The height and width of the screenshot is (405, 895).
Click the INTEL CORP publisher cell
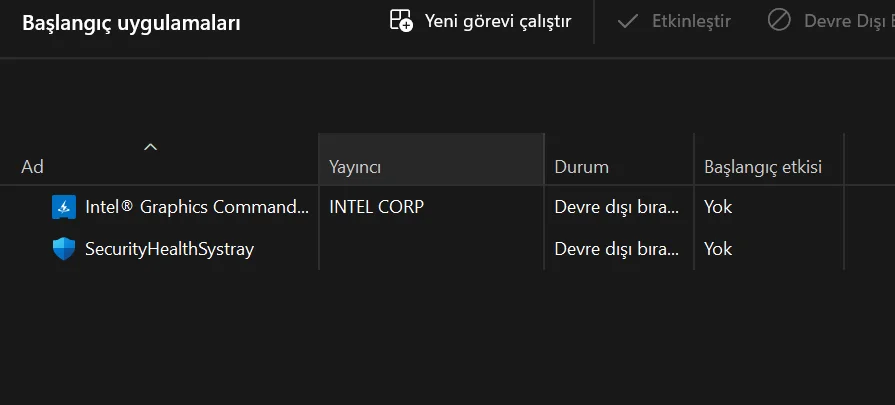pyautogui.click(x=376, y=208)
